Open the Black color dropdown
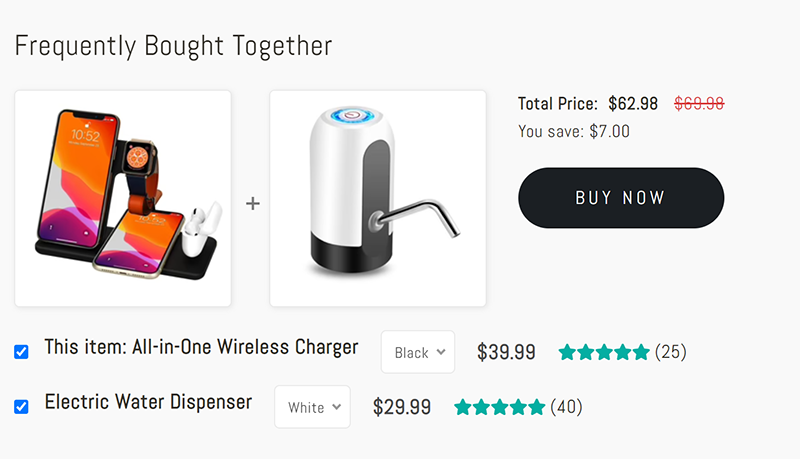The width and height of the screenshot is (800, 459). (418, 352)
